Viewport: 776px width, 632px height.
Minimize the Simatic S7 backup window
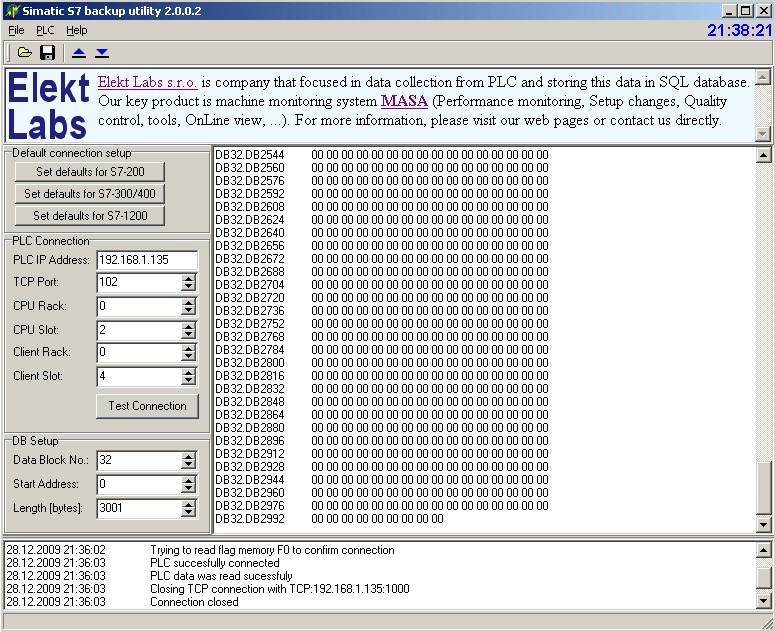[x=729, y=10]
